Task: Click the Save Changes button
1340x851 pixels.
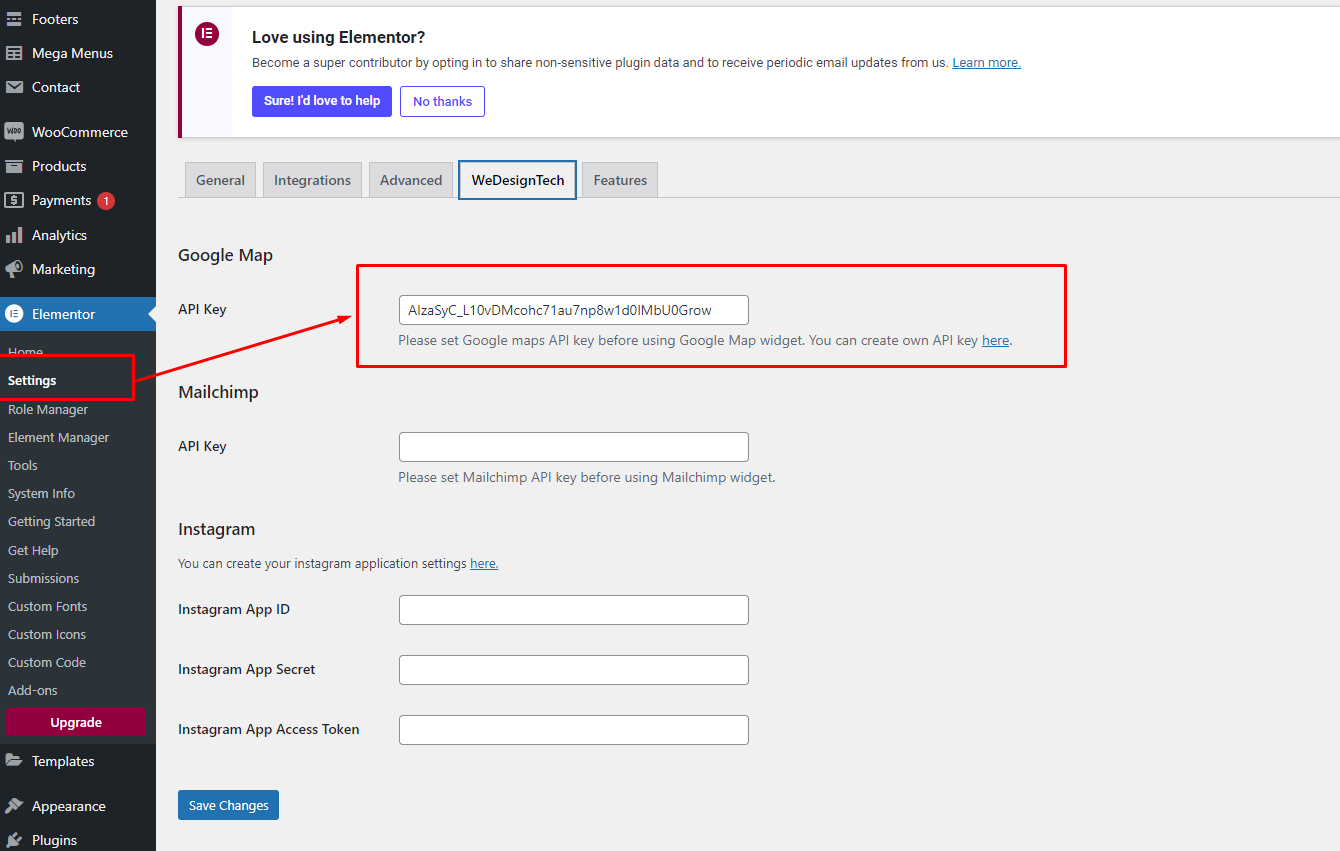Action: point(228,805)
